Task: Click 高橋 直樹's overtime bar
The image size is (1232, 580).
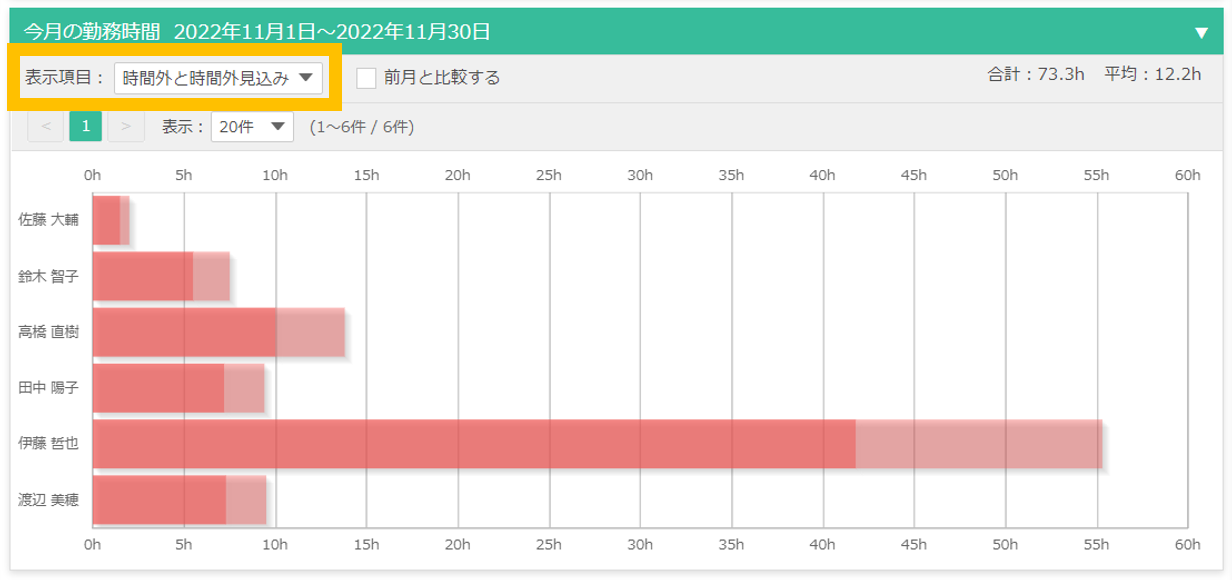Action: 184,332
